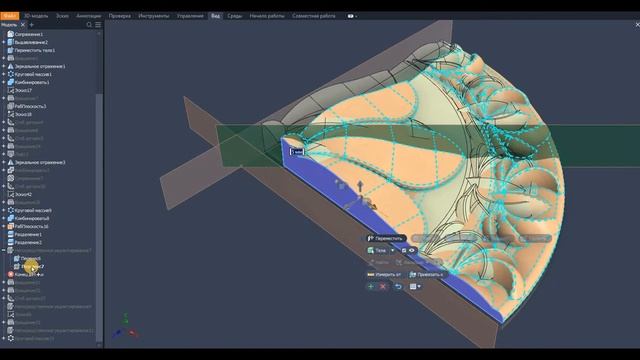Viewport: 640px width, 360px height.
Task: Expand the Комбинировать1 node
Action: (x=4, y=82)
